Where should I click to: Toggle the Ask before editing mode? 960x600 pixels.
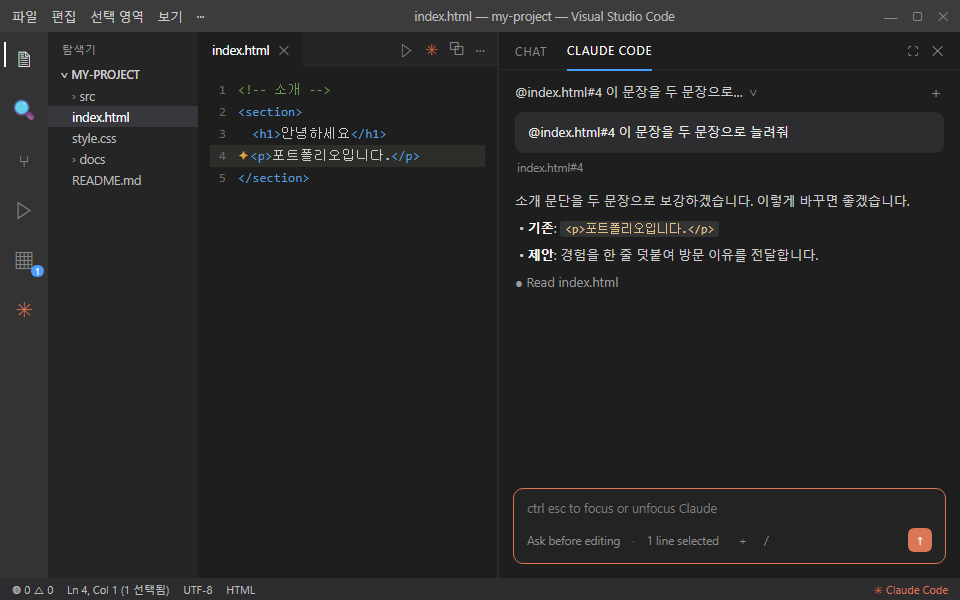click(573, 541)
